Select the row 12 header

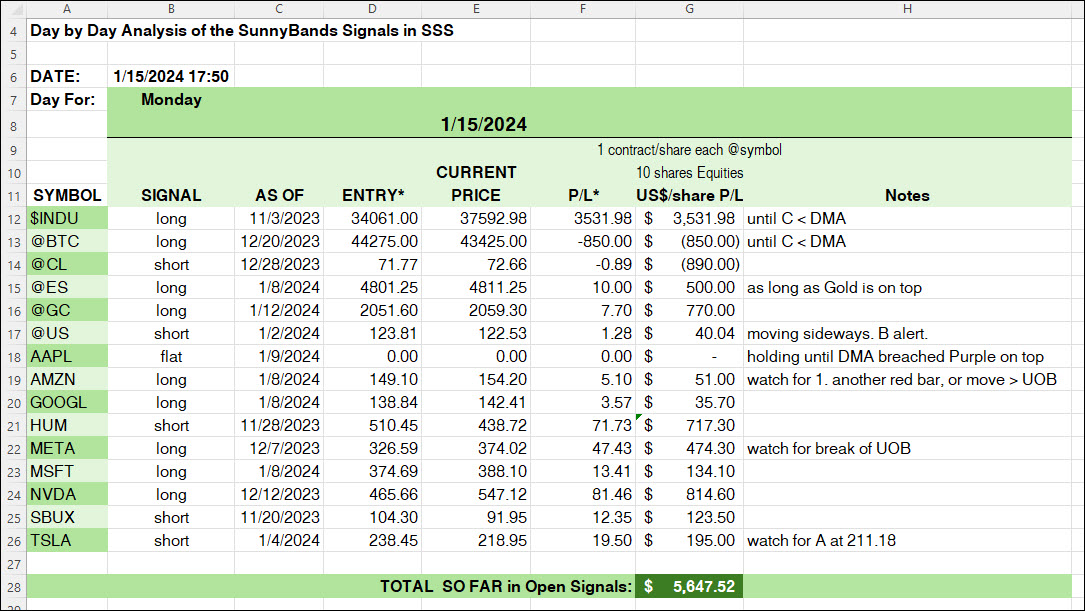click(x=13, y=219)
